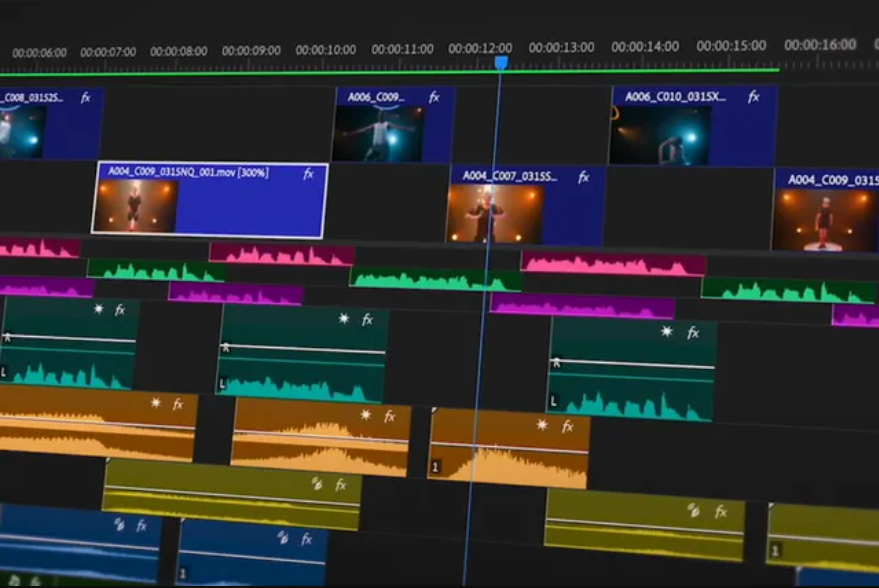
Task: Click fx badge on the A006_C010_0315X clip
Action: click(754, 97)
